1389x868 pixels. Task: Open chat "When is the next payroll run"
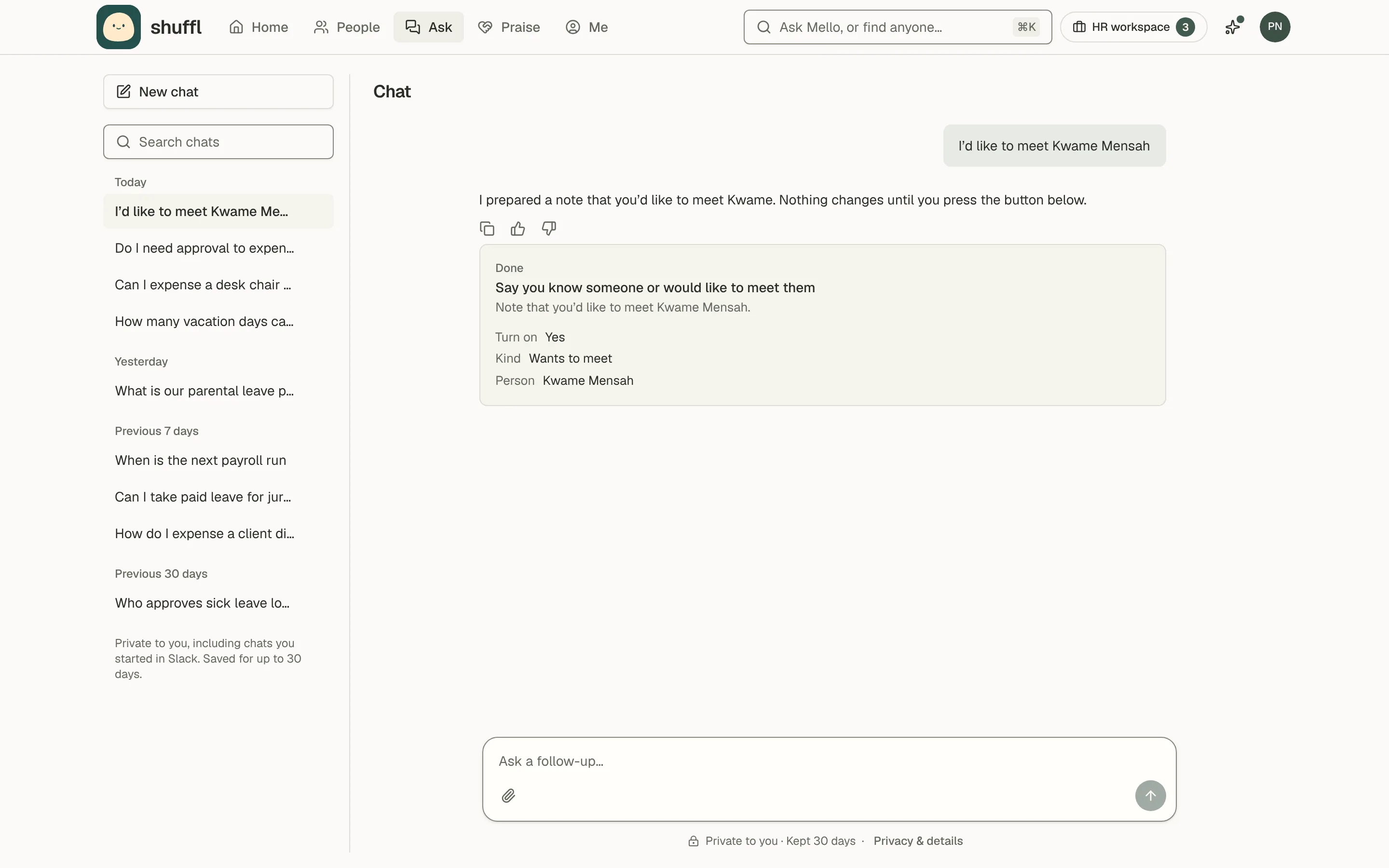click(218, 461)
